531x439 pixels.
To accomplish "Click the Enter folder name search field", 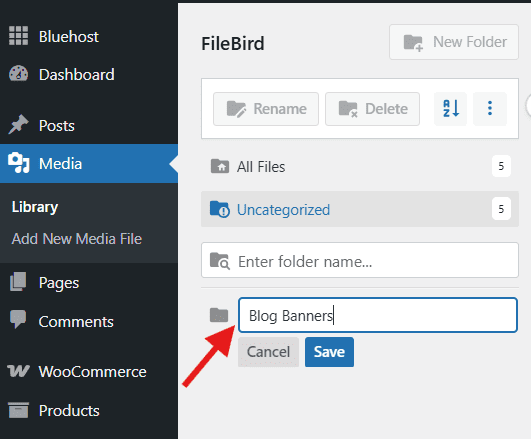I will [360, 260].
